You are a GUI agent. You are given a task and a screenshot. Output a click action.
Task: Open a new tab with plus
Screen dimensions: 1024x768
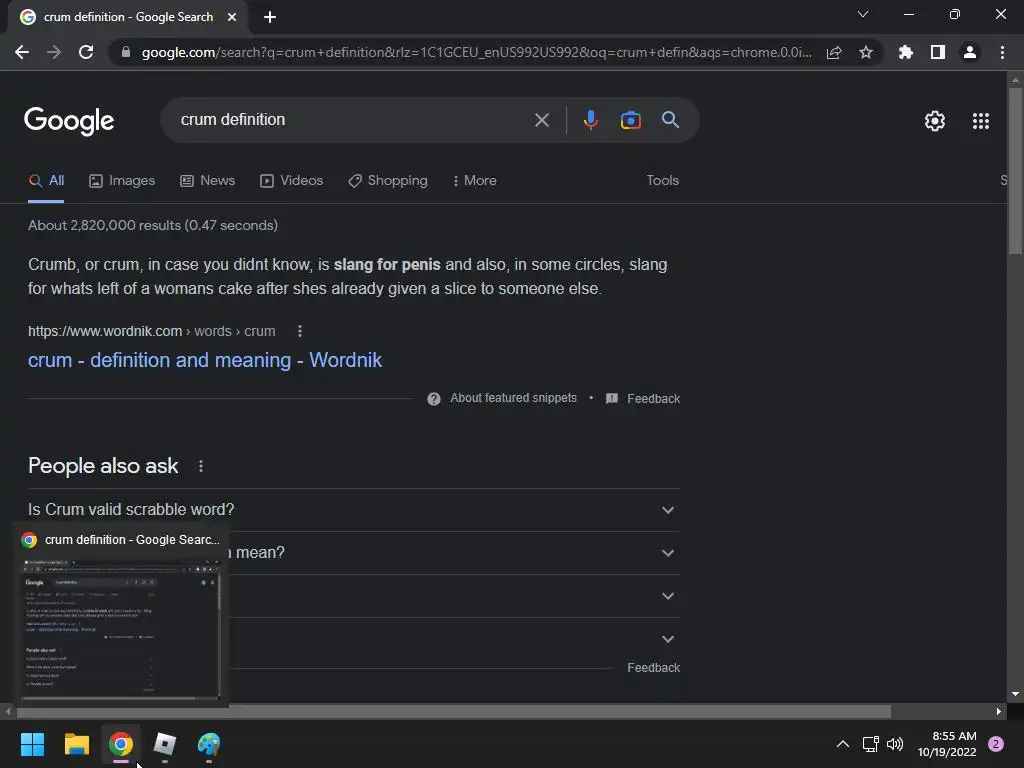point(270,17)
